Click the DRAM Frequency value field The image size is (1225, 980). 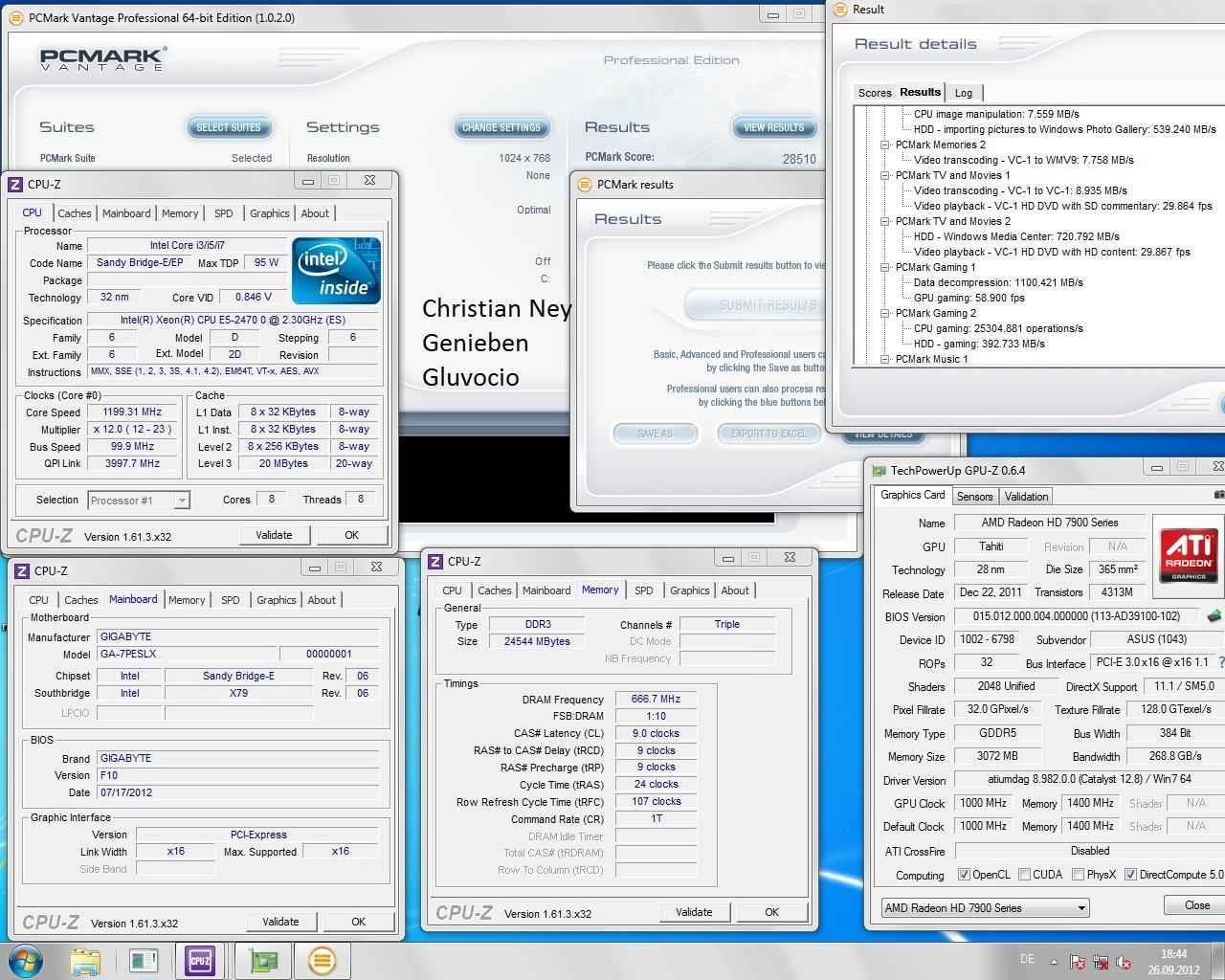(x=655, y=700)
